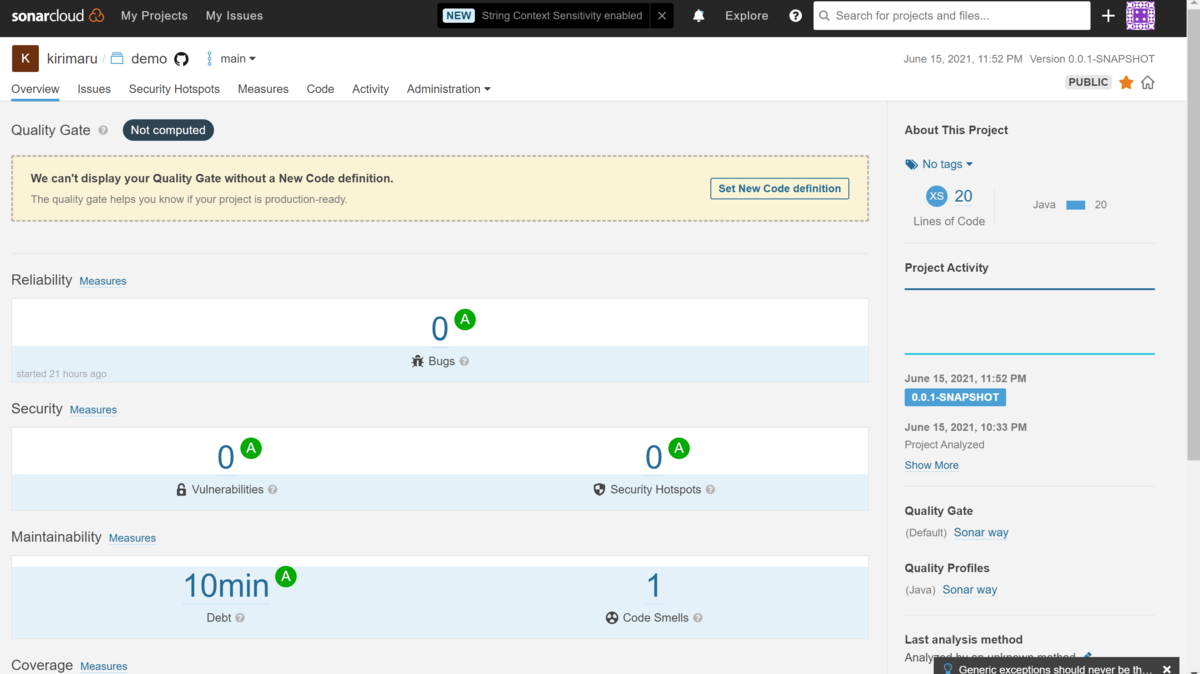Image resolution: width=1200 pixels, height=674 pixels.
Task: Click the Security Hotspots help icon
Action: 710,490
